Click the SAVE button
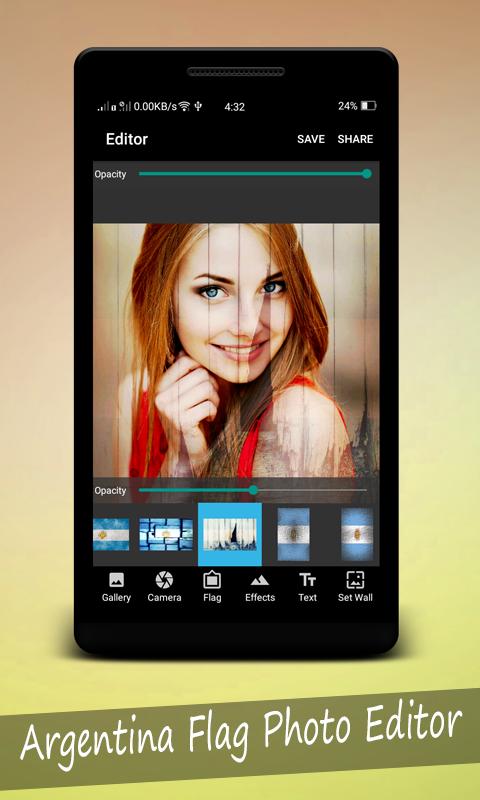This screenshot has height=800, width=480. [311, 139]
